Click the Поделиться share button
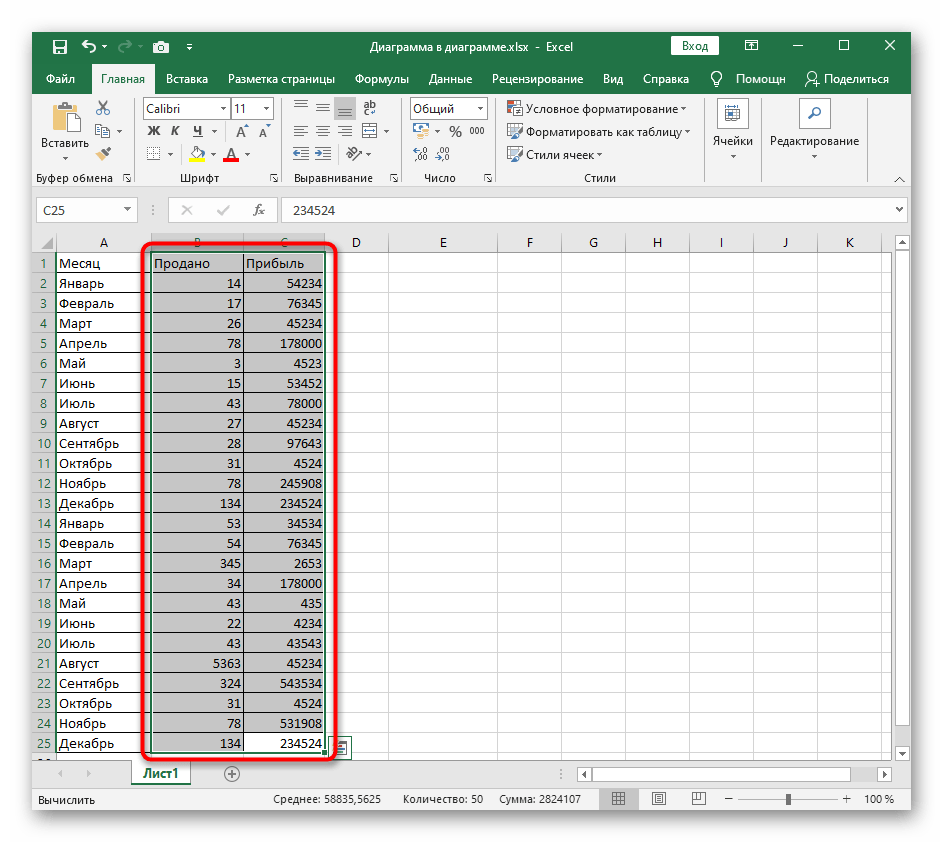943x842 pixels. [x=847, y=79]
